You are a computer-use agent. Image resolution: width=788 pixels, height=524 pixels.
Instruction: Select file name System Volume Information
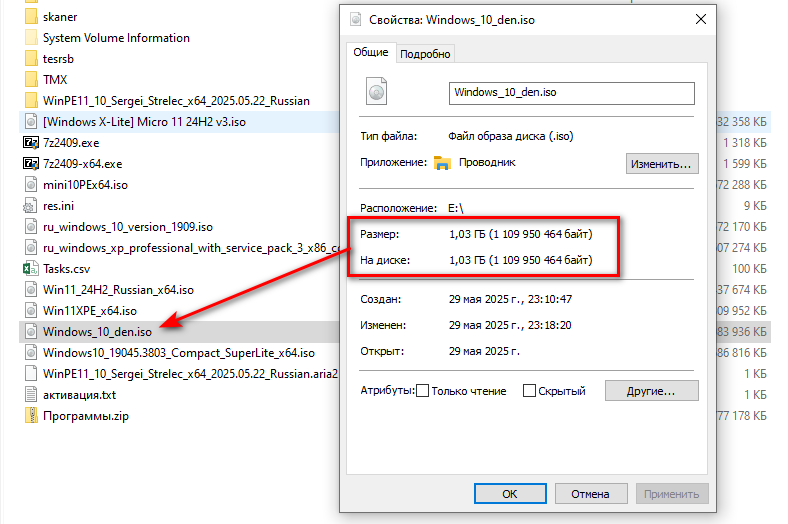point(117,38)
